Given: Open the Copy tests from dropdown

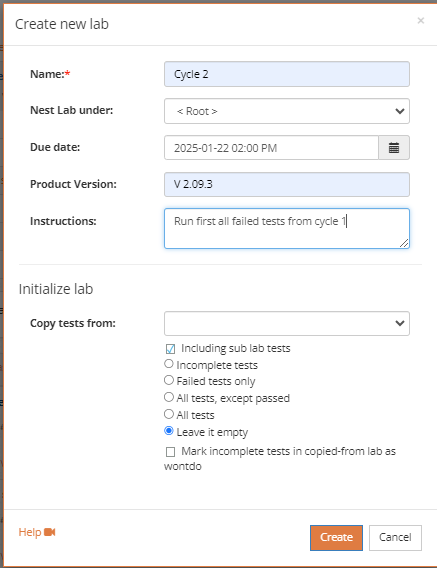Looking at the screenshot, I should tap(287, 323).
